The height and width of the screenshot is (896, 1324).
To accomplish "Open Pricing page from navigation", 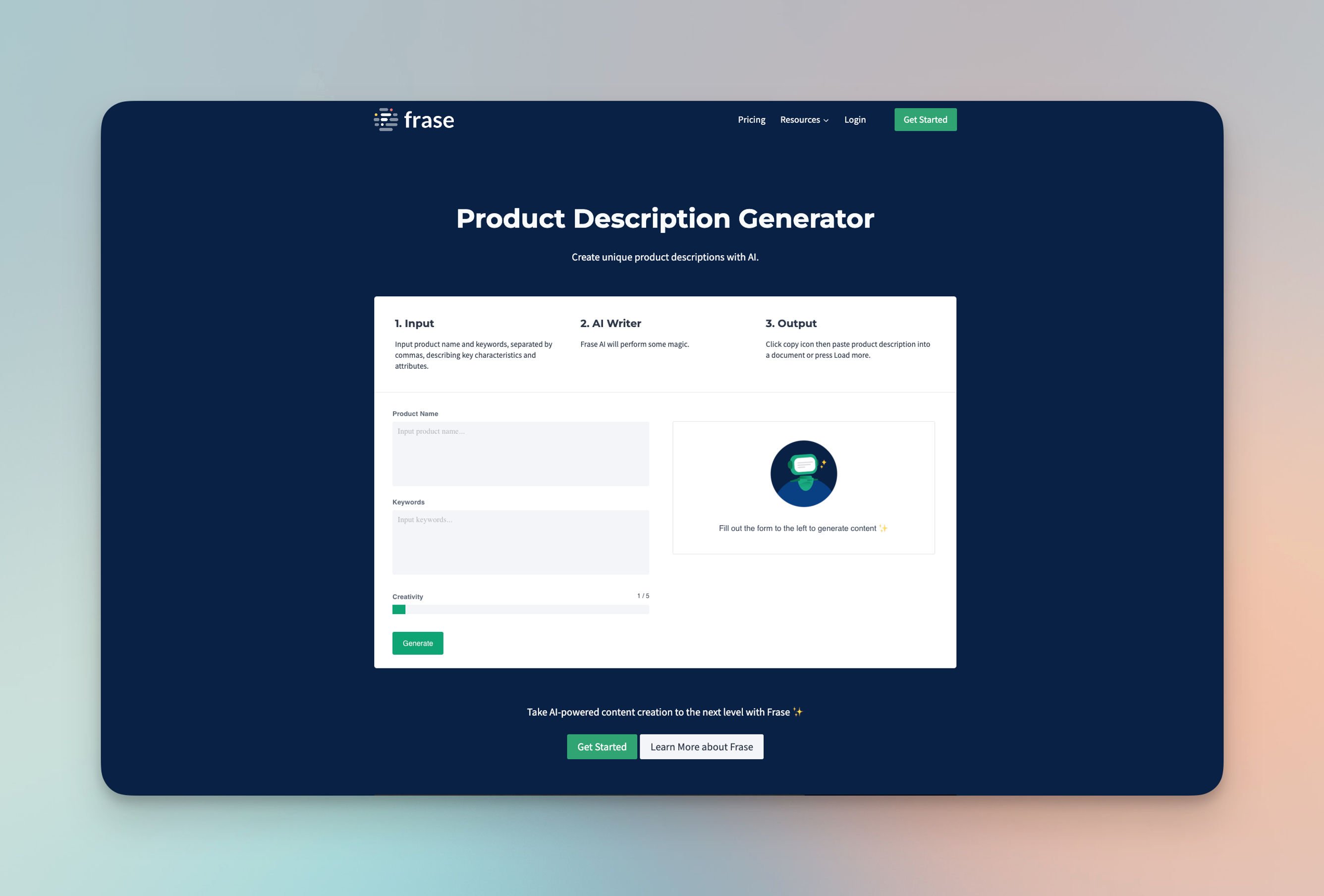I will 751,119.
